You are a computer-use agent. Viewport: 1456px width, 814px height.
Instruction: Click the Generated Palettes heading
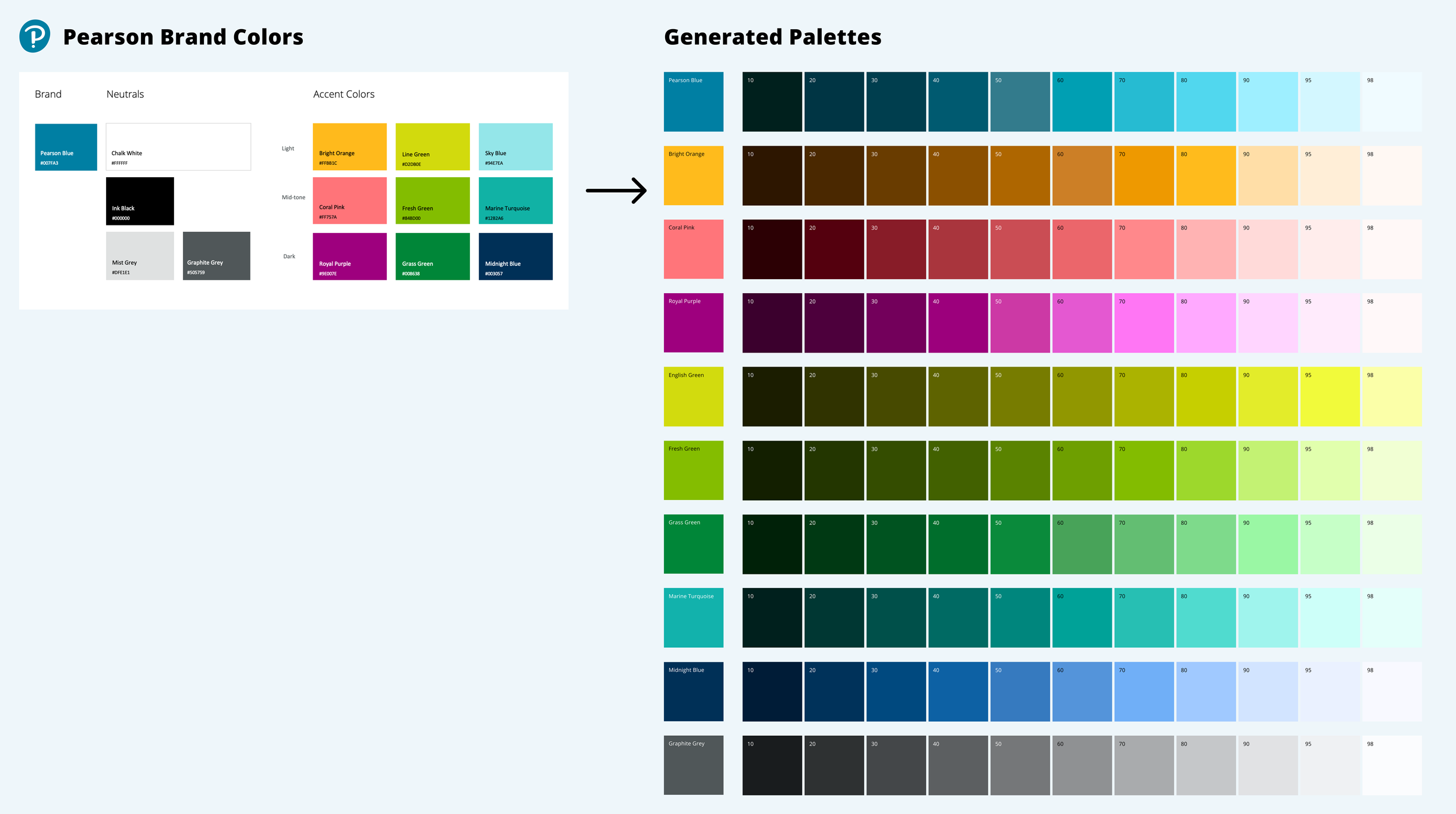(x=772, y=37)
